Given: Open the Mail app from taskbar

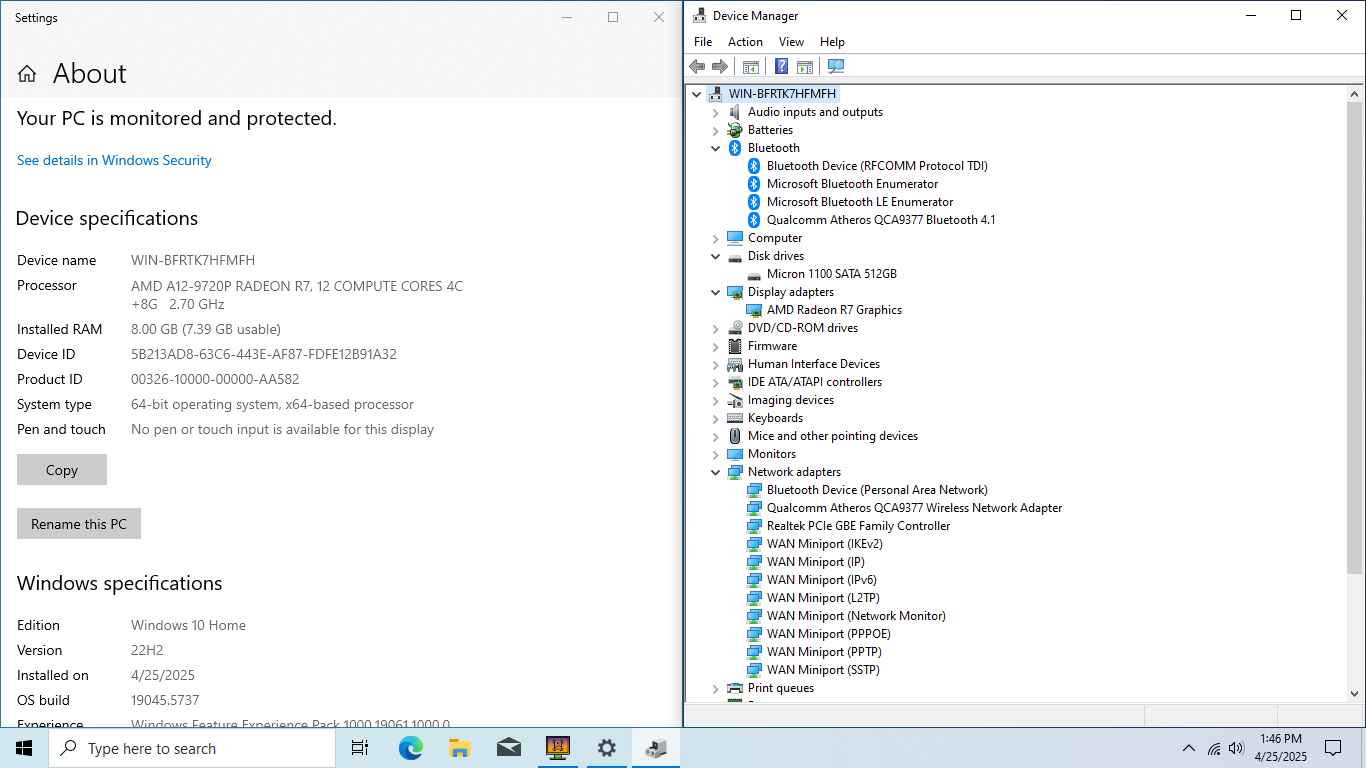Looking at the screenshot, I should coord(508,748).
